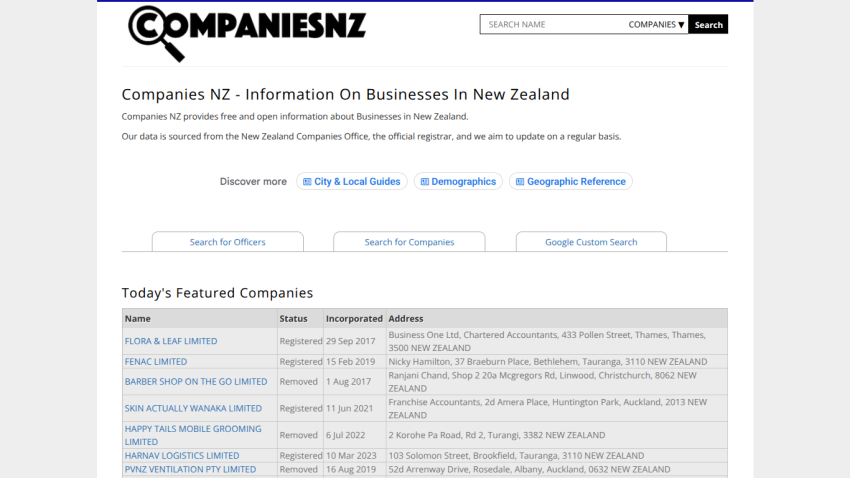Click the City & Local Guides icon
Screen dimensions: 850x478
pos(307,182)
